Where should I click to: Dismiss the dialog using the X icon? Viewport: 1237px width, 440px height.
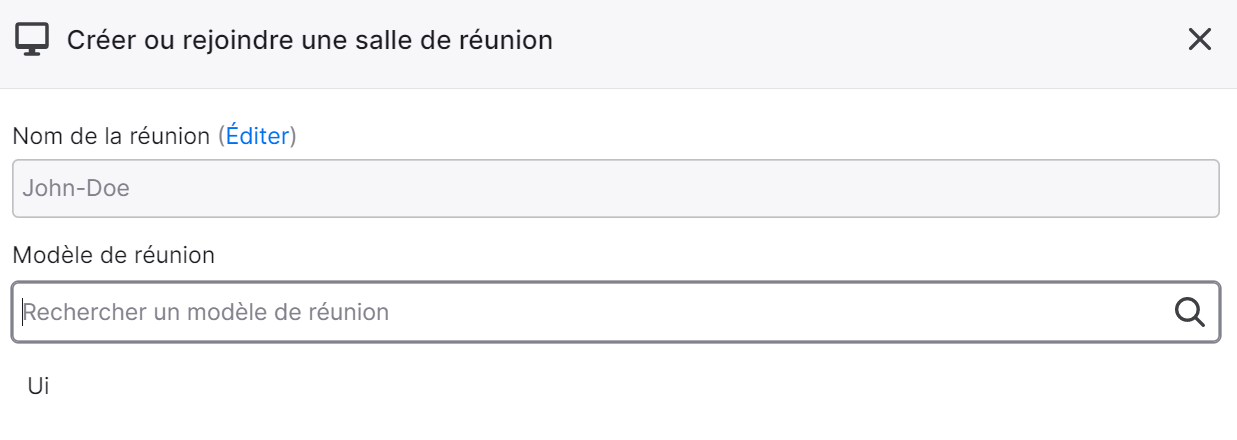pyautogui.click(x=1199, y=40)
